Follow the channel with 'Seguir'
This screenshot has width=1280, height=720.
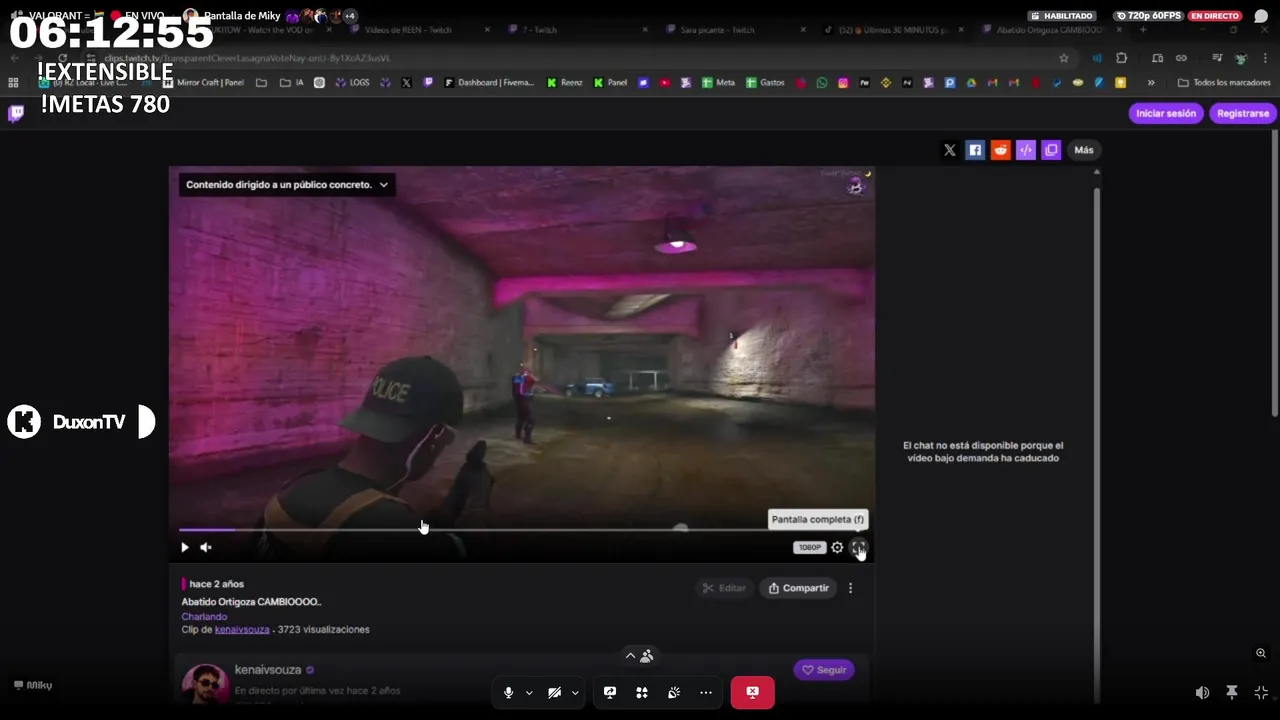(824, 670)
